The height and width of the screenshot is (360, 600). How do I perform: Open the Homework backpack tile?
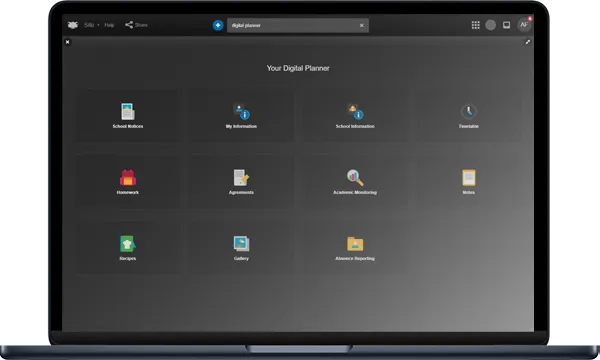[x=127, y=182]
